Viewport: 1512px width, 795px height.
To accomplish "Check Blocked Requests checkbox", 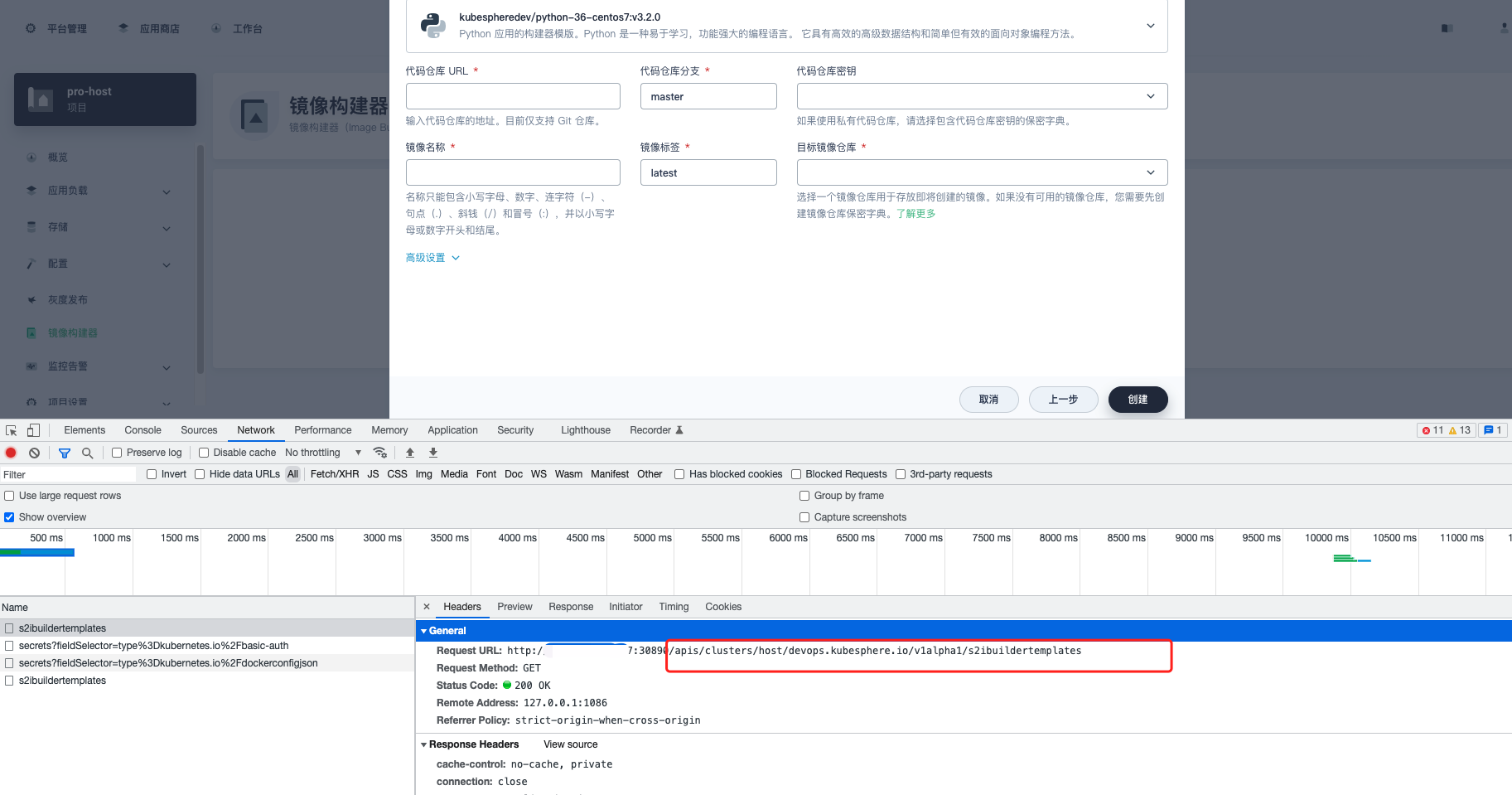I will (x=796, y=474).
